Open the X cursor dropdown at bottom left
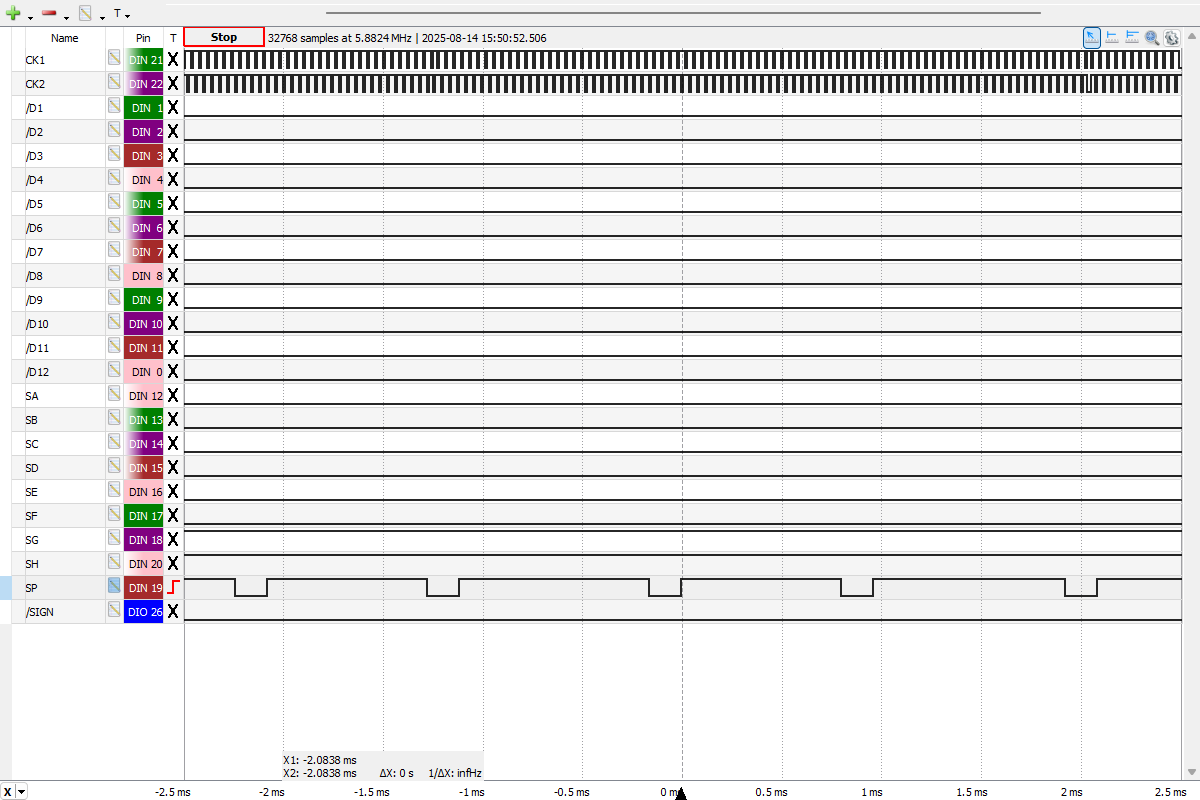The height and width of the screenshot is (800, 1200). 22,792
